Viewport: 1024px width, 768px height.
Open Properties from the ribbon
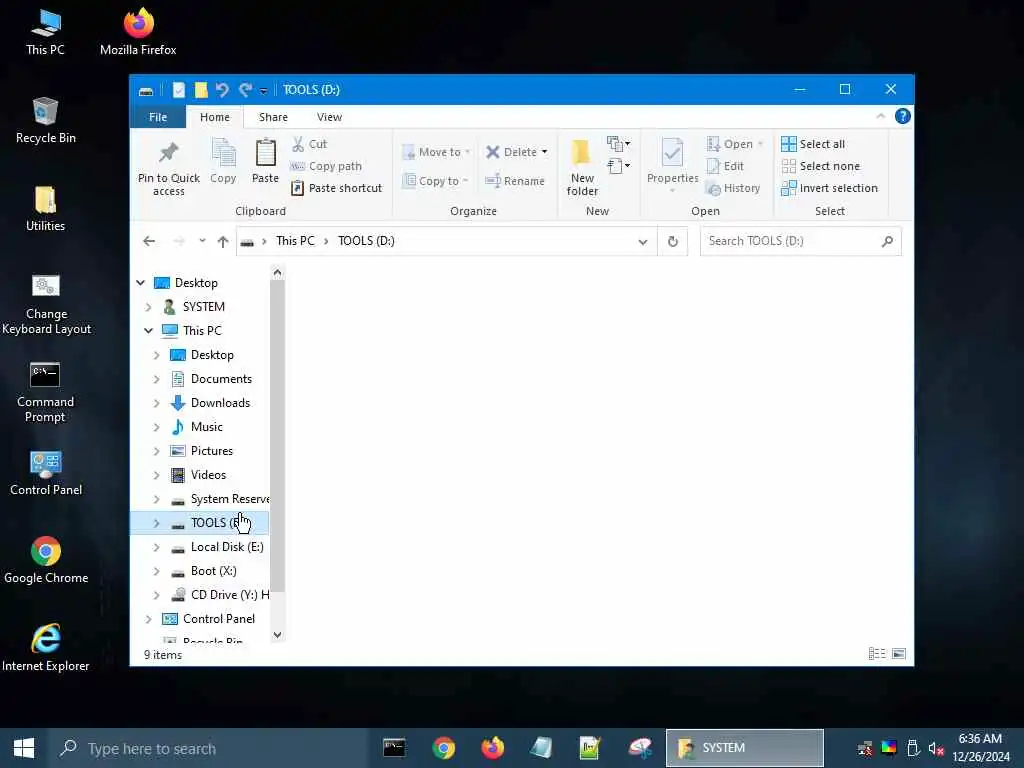[x=672, y=163]
